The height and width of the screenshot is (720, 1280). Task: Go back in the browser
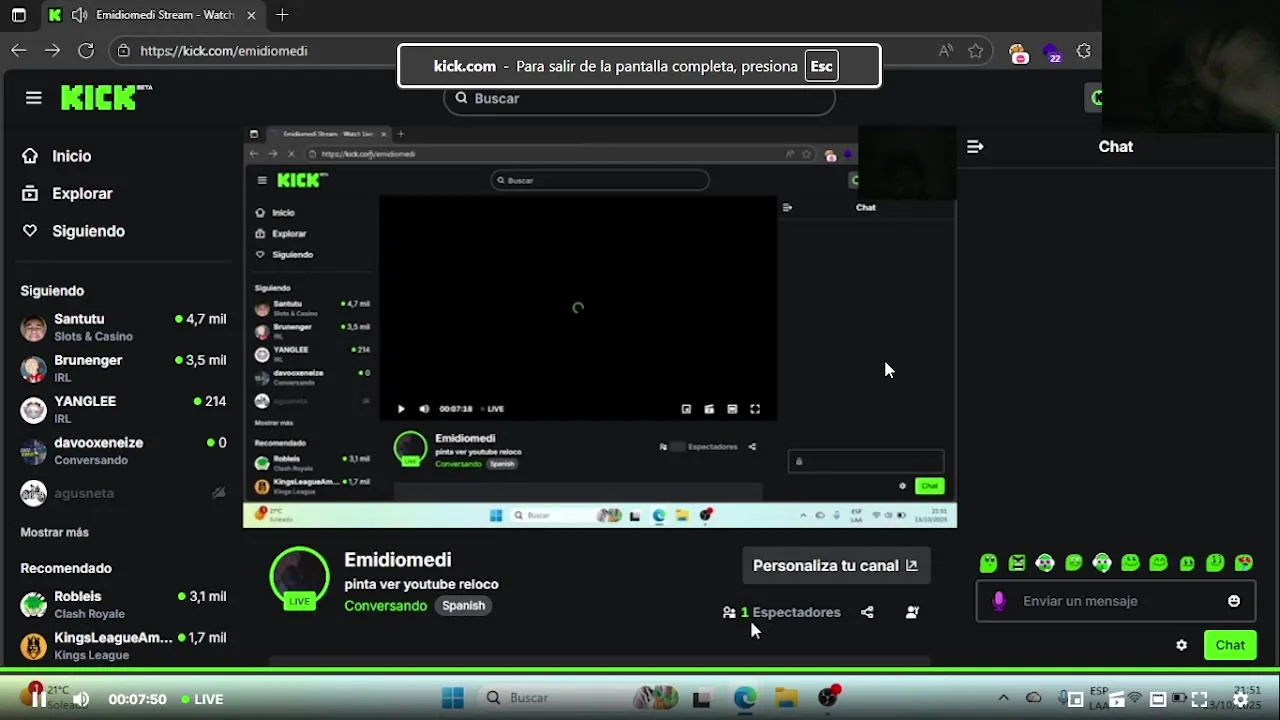(19, 50)
